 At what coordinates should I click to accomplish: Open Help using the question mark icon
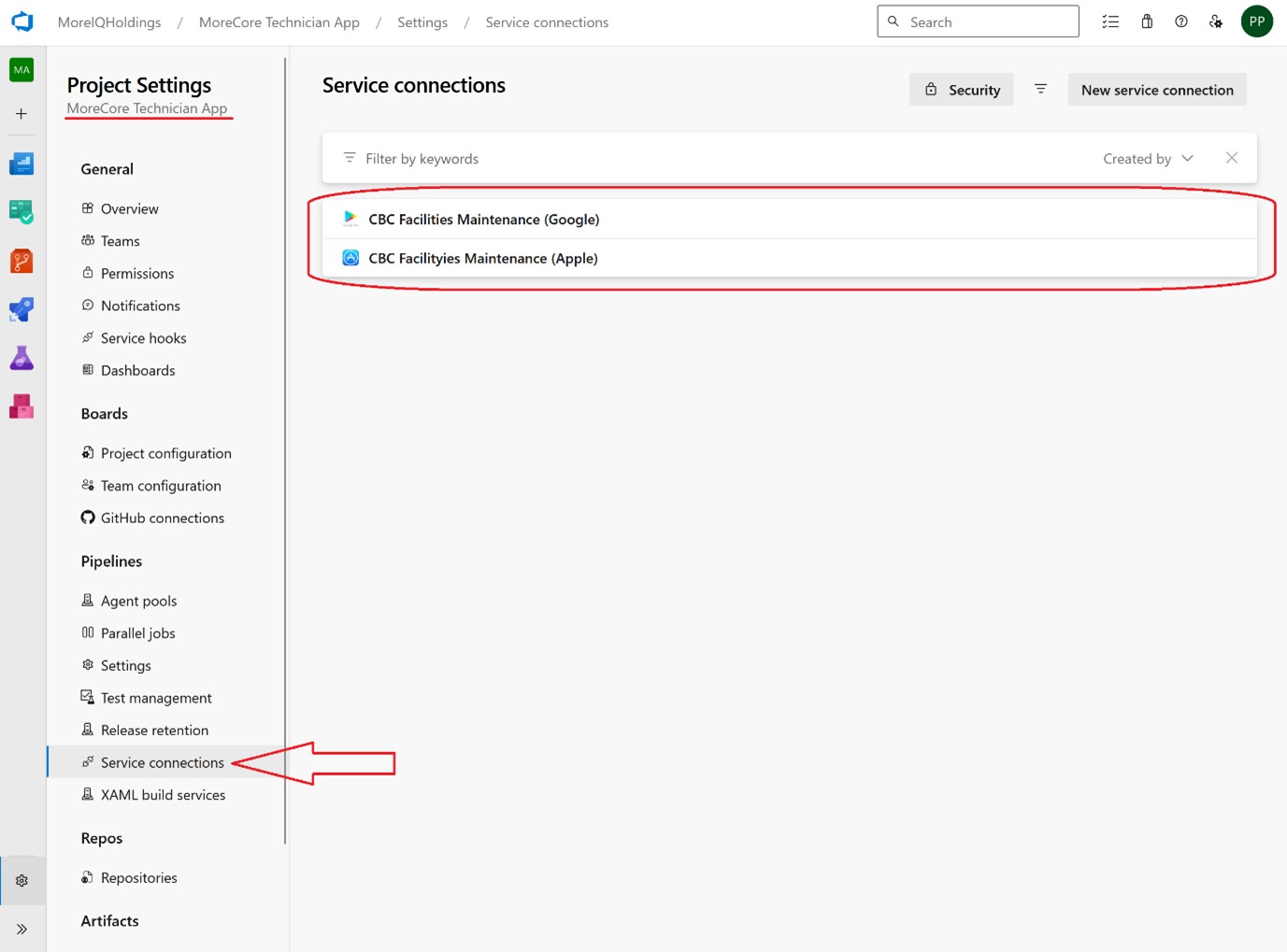coord(1180,21)
